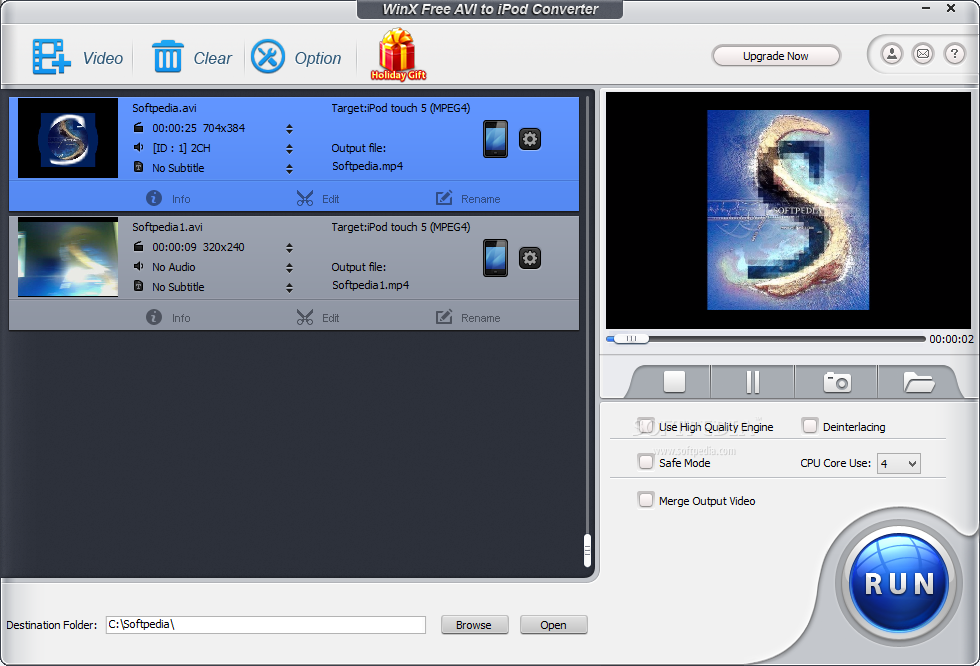Click the Option toolbar label

(x=318, y=58)
